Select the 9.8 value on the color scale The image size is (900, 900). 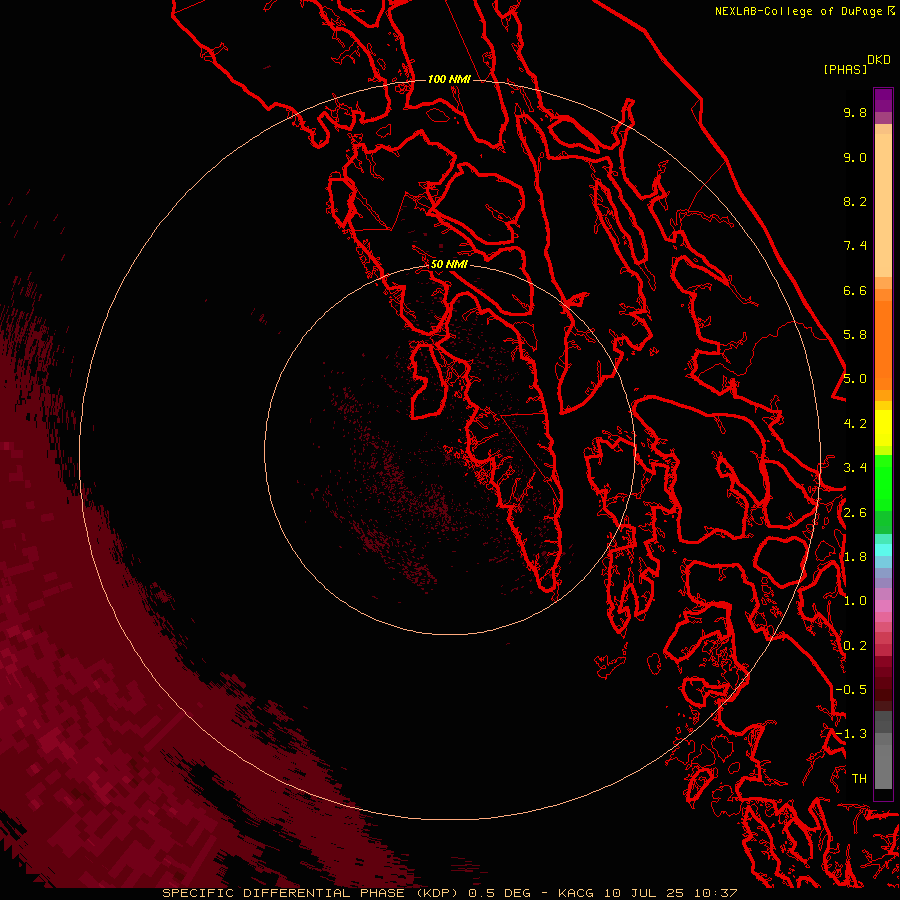(x=855, y=112)
